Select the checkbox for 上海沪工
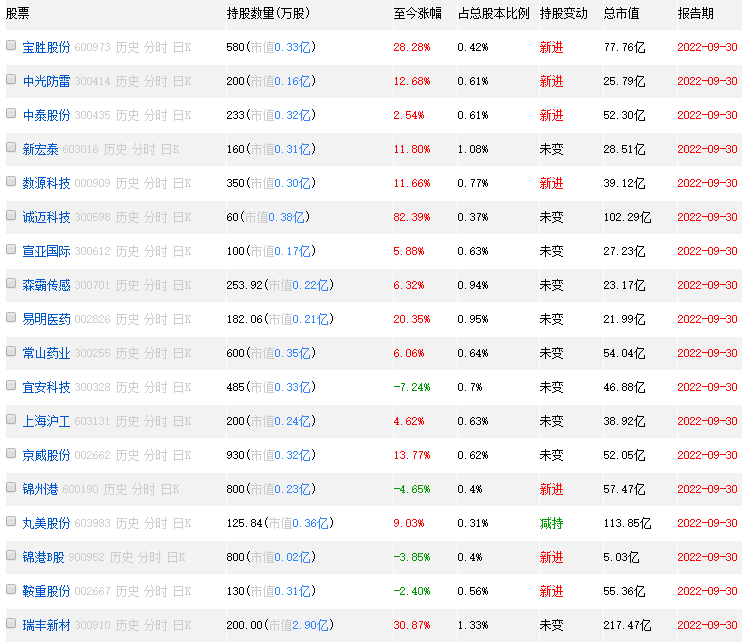Image resolution: width=748 pixels, height=644 pixels. [x=11, y=419]
